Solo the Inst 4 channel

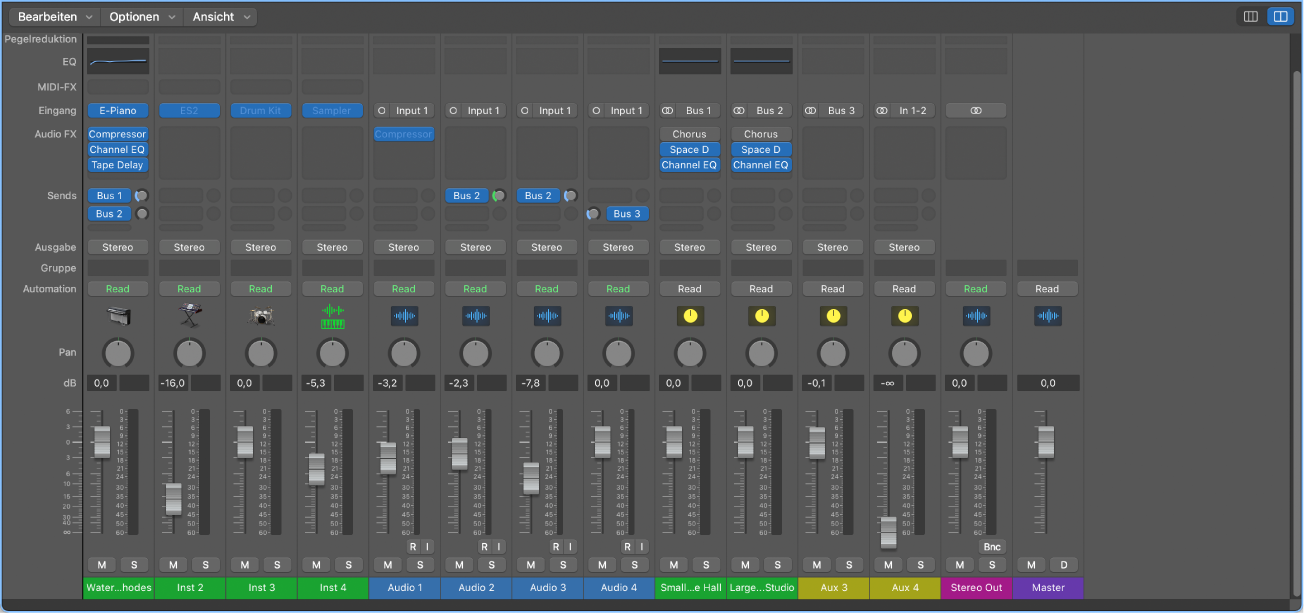point(348,564)
